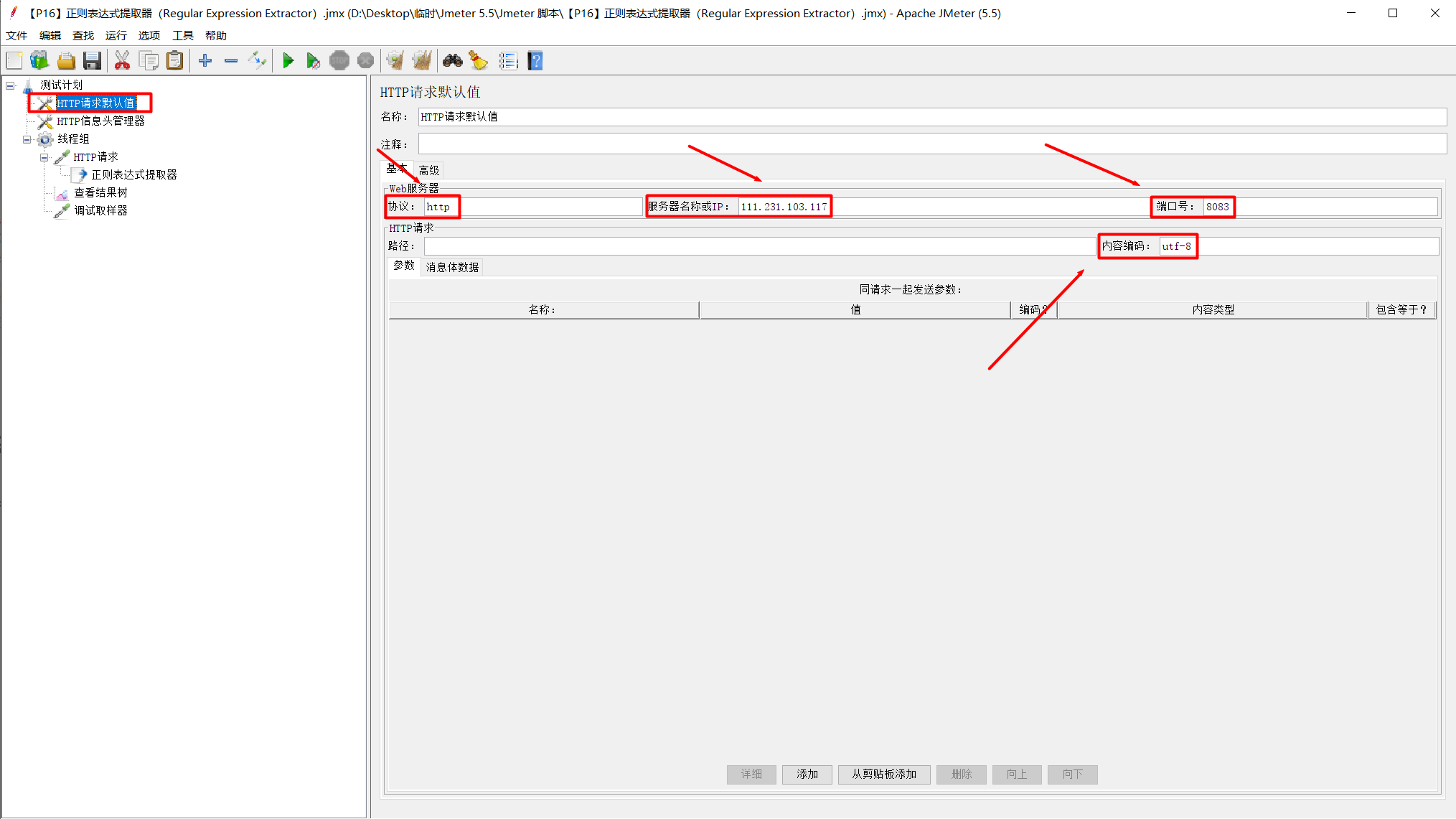
Task: Select 正则表达式提取器 node in tree
Action: [x=134, y=174]
